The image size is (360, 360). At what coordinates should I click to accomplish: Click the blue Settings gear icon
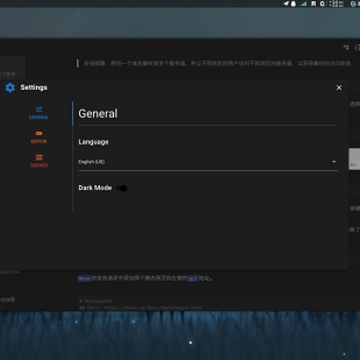click(x=10, y=88)
